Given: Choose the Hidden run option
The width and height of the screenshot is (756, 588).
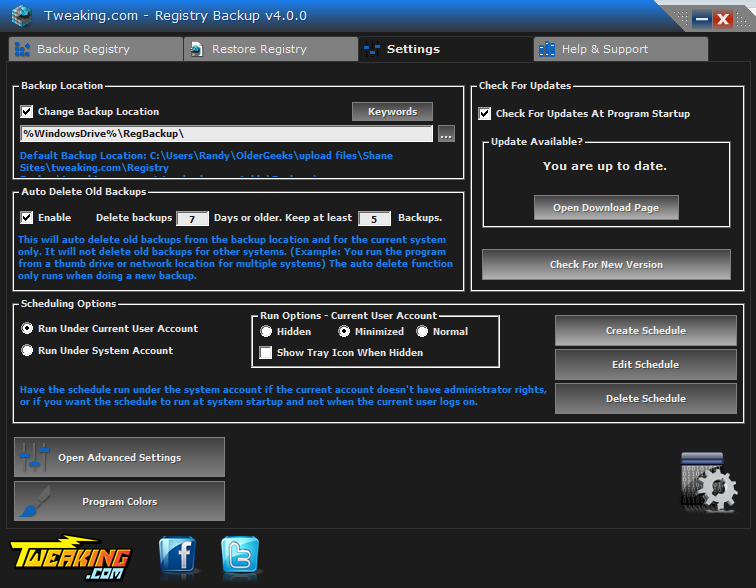Looking at the screenshot, I should pos(266,331).
